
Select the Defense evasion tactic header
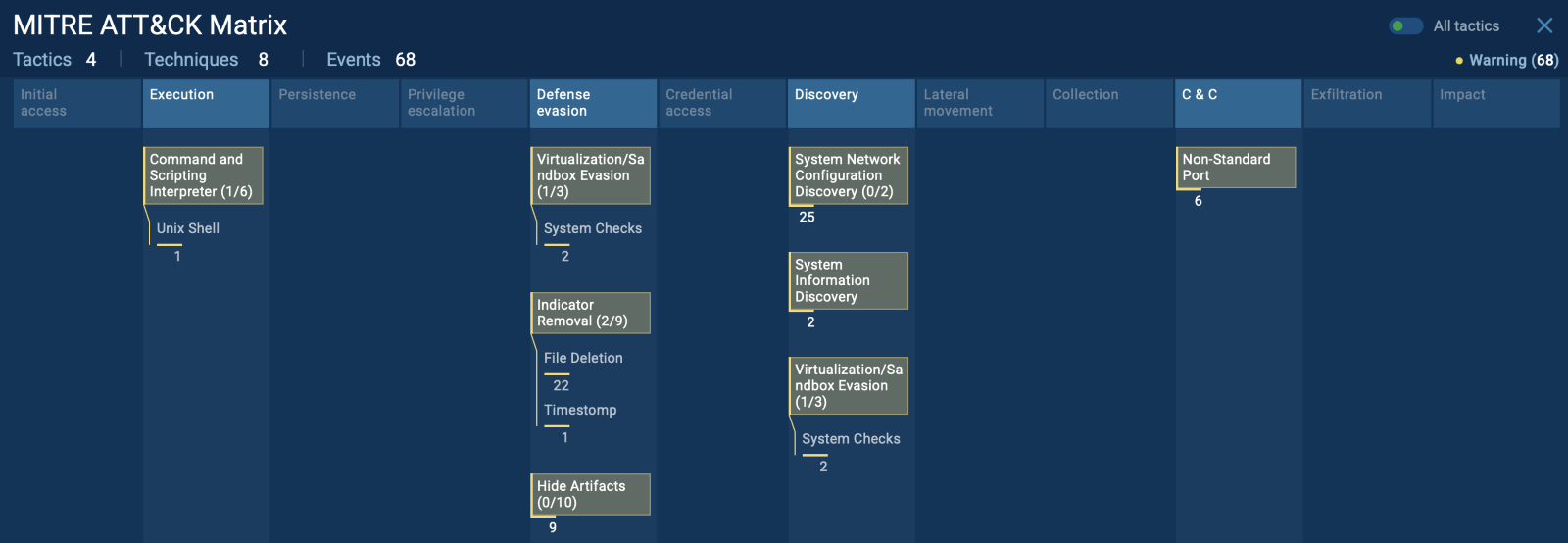point(593,103)
